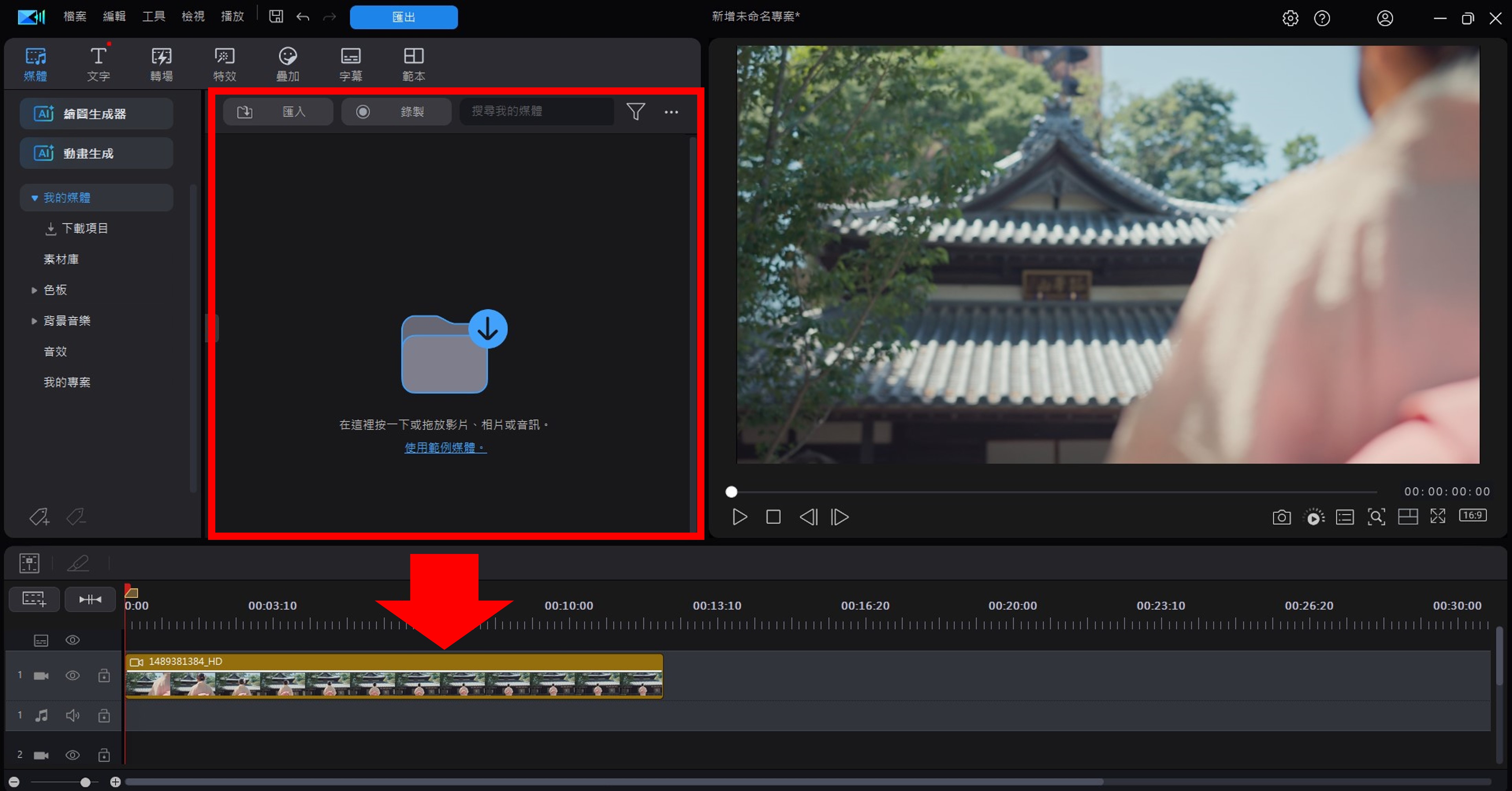This screenshot has height=791, width=1512.
Task: Click the undo arrow icon
Action: (303, 17)
